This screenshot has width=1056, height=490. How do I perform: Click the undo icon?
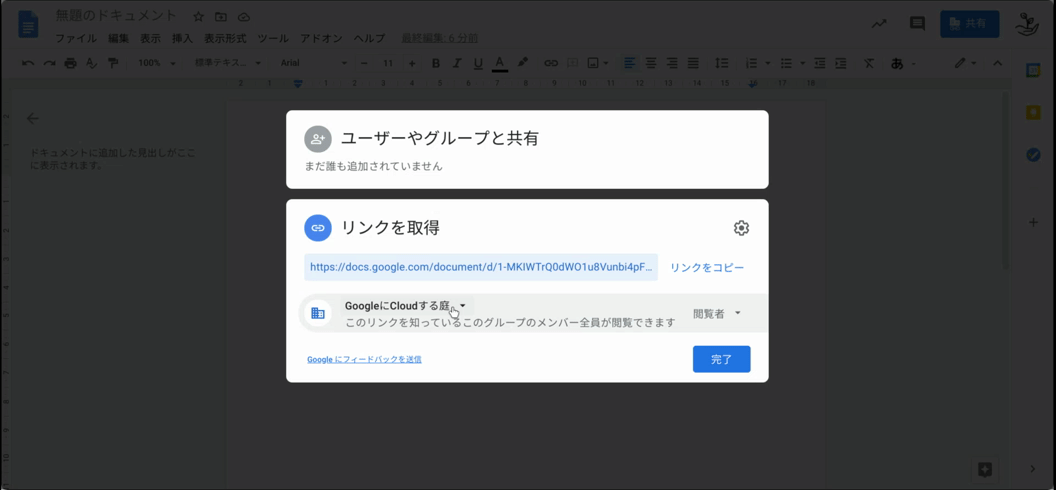(28, 63)
